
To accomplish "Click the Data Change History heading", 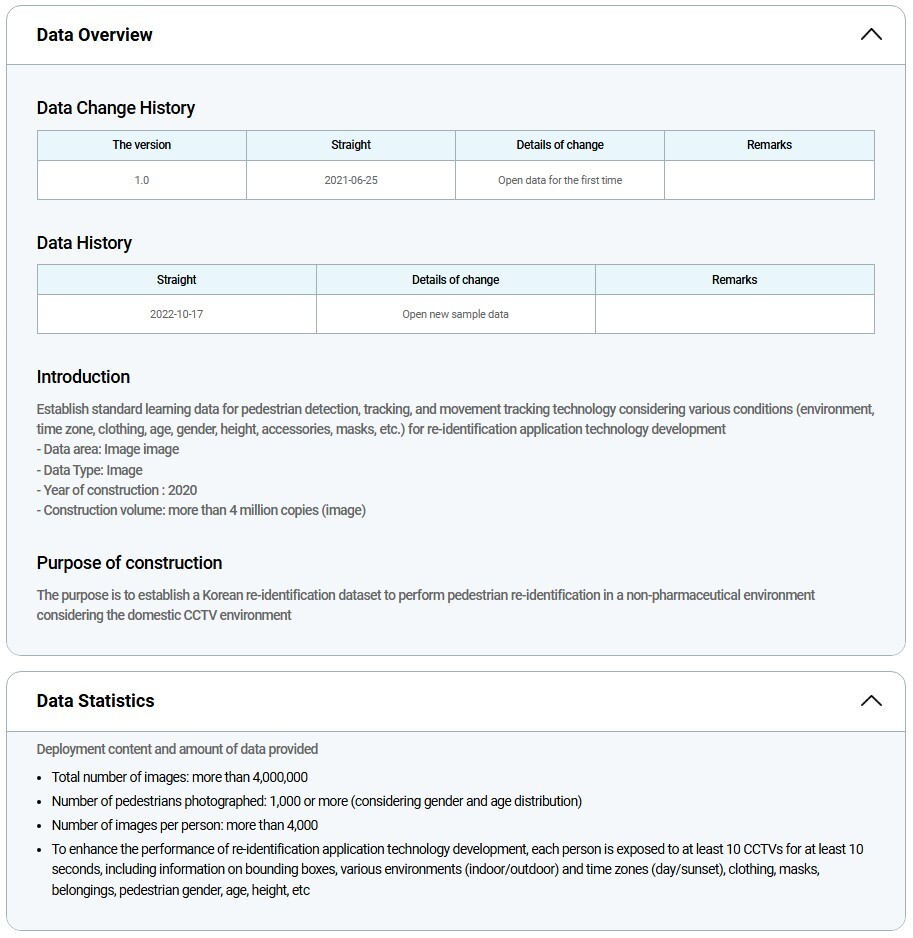I will tap(116, 108).
